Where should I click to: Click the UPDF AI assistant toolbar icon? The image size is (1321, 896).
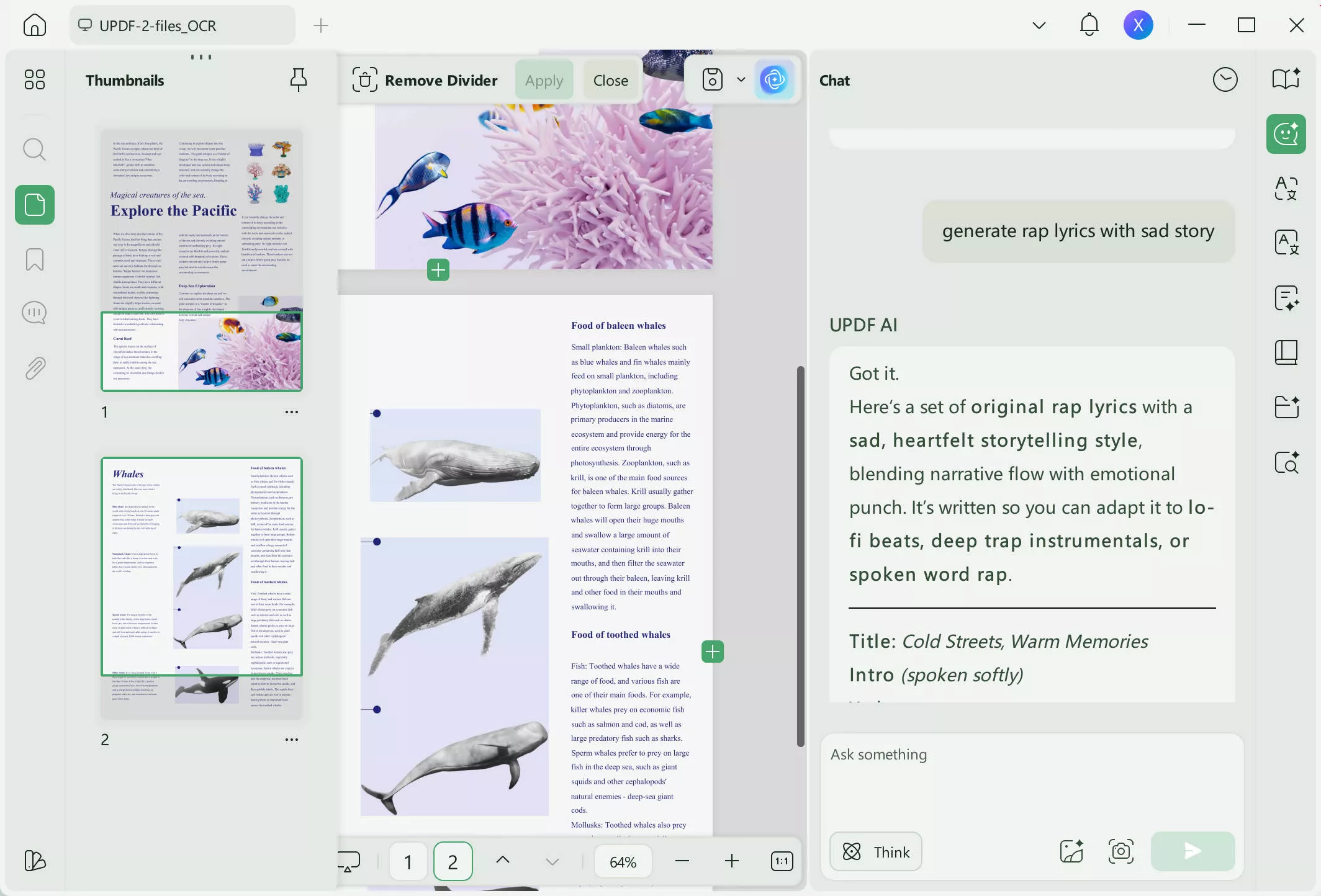774,79
